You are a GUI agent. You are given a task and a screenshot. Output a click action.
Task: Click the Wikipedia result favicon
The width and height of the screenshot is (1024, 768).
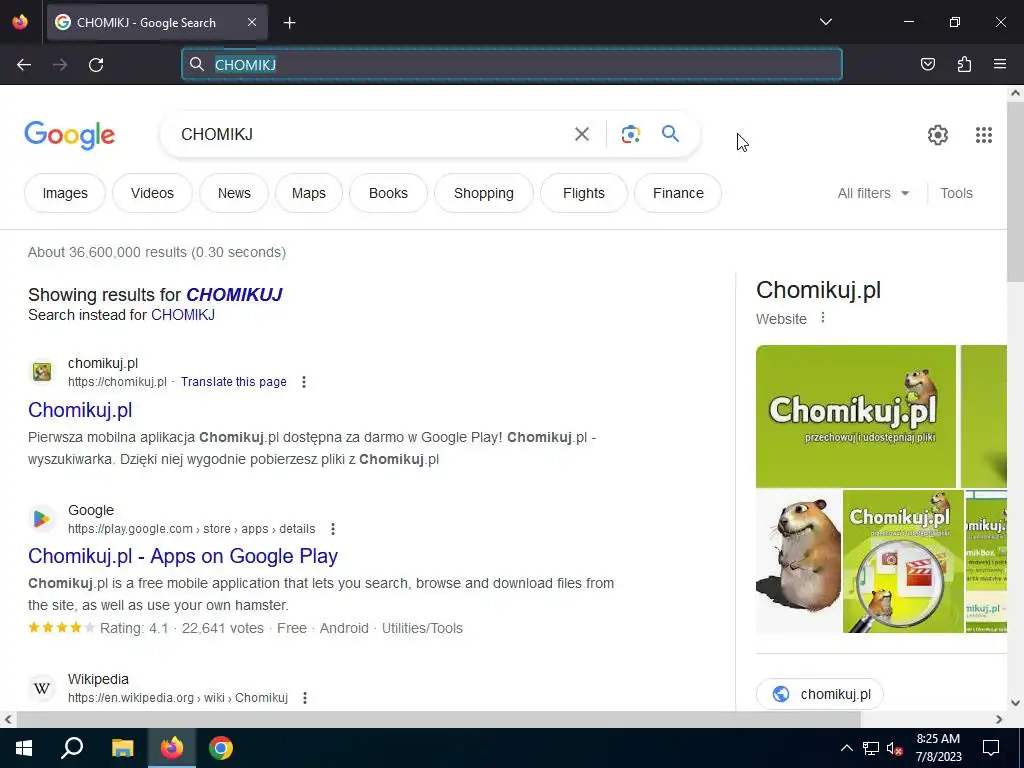(42, 688)
